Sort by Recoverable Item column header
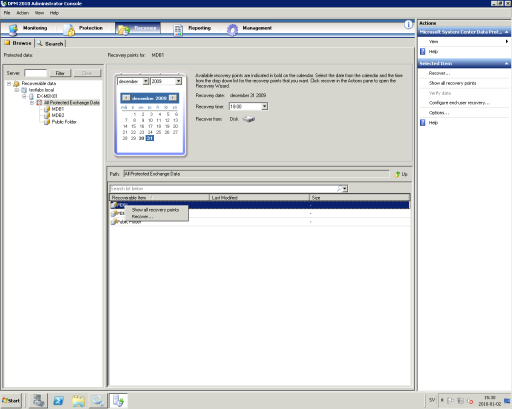 (x=159, y=198)
